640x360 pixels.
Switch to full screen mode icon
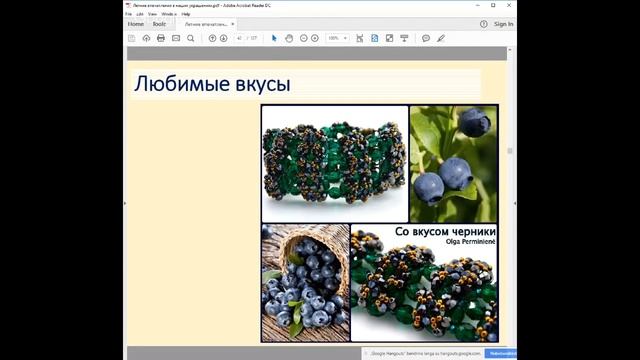[389, 38]
